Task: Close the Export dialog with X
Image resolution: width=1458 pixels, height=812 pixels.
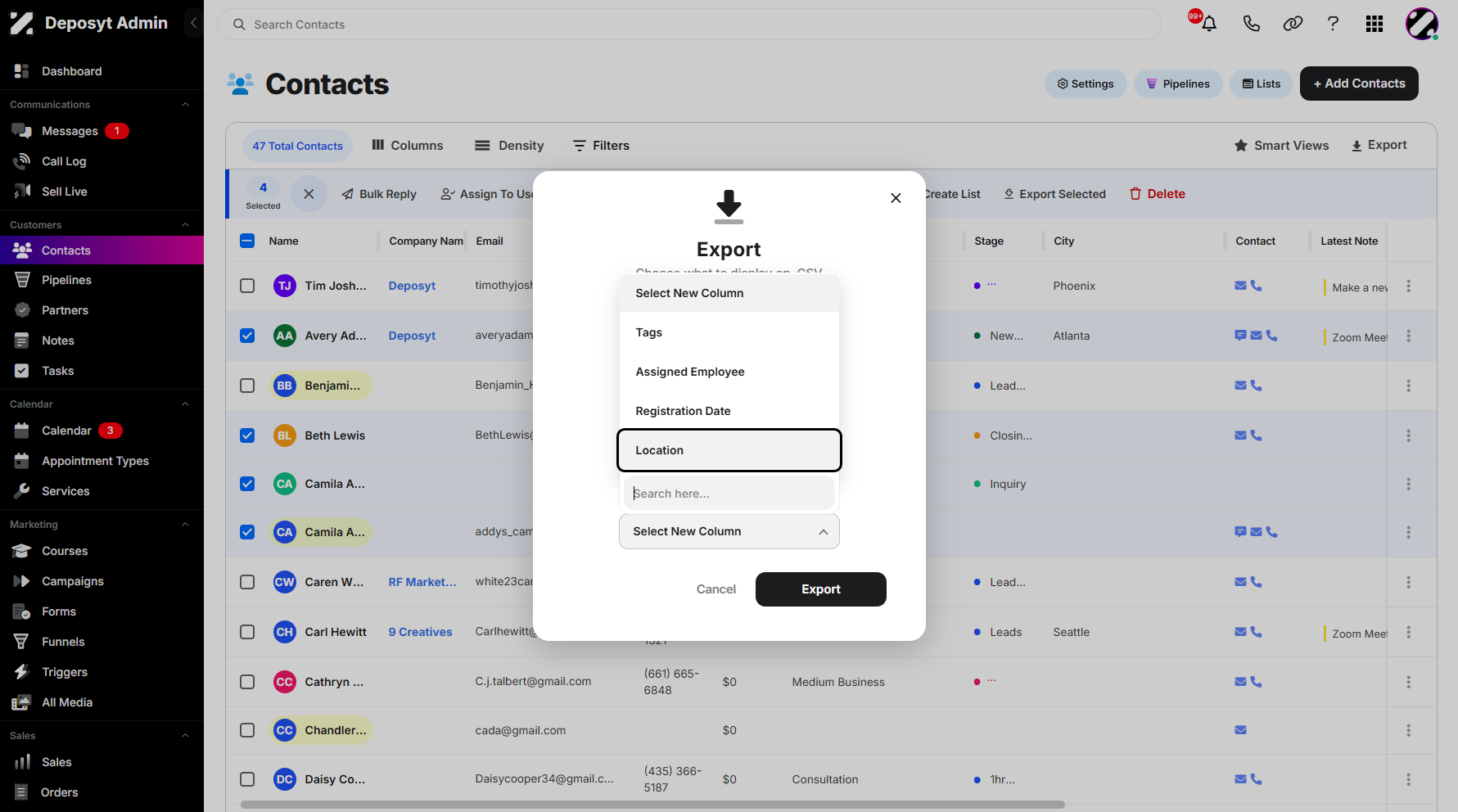Action: tap(896, 197)
